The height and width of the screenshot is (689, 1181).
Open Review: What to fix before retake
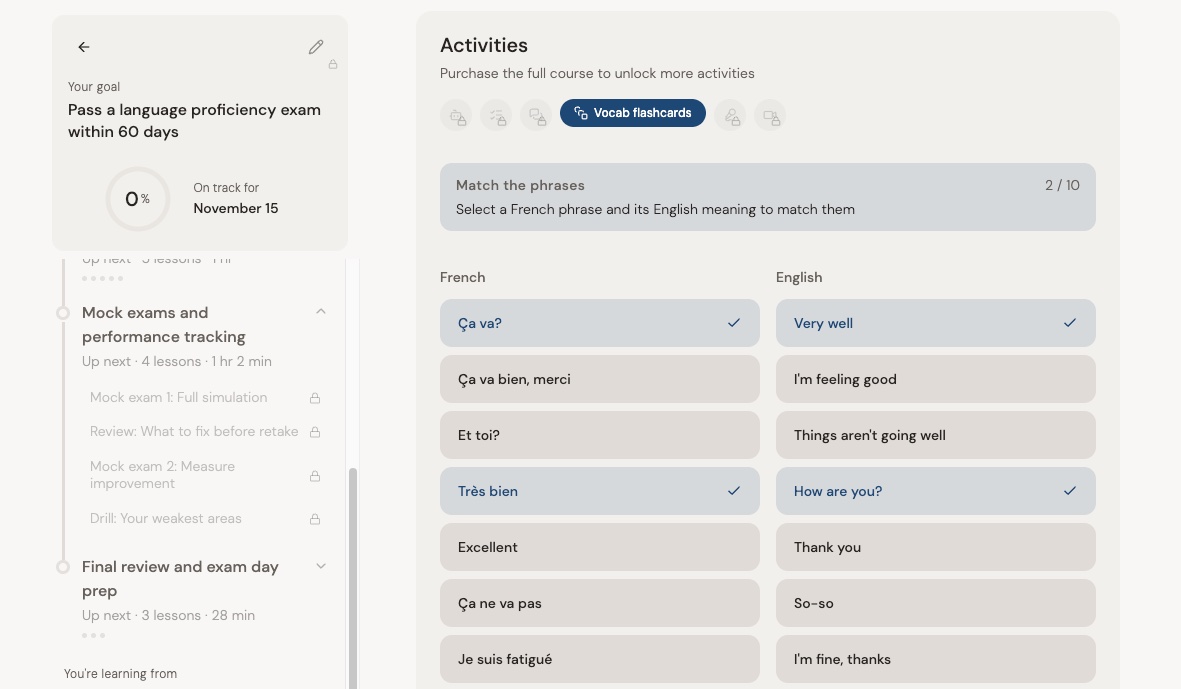(194, 431)
